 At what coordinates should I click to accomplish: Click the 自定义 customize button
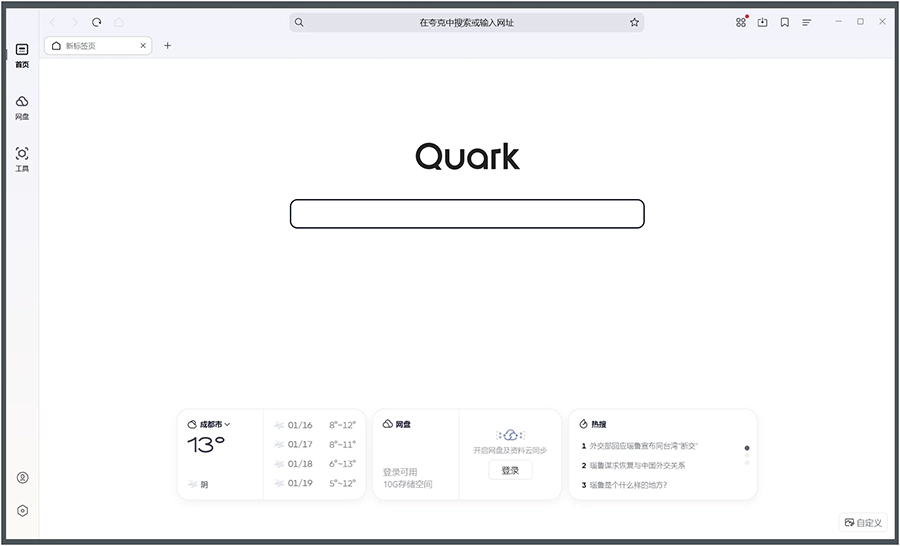point(863,522)
